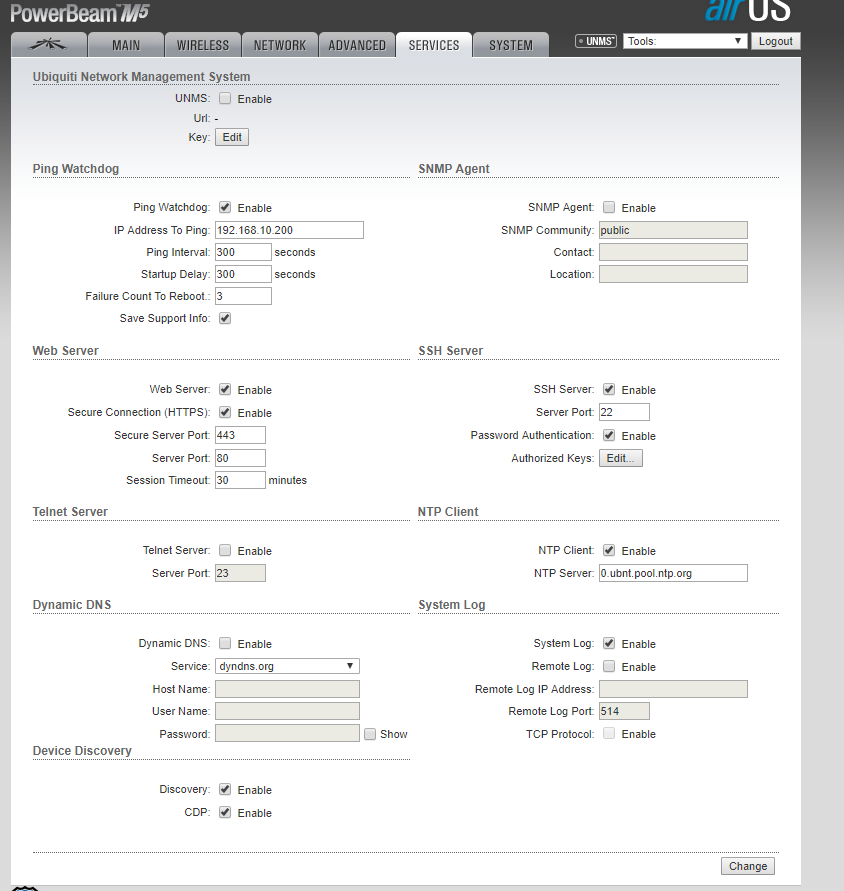Viewport: 844px width, 891px height.
Task: Click the Dynamic DNS Password field
Action: tap(288, 734)
